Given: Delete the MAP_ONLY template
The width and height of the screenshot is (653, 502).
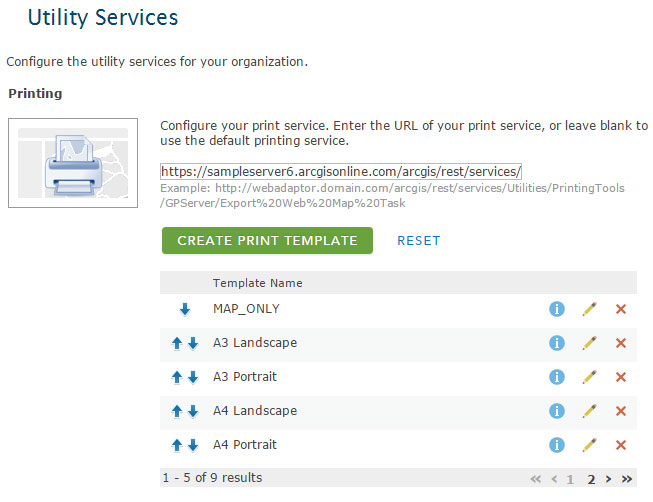Looking at the screenshot, I should [x=621, y=310].
